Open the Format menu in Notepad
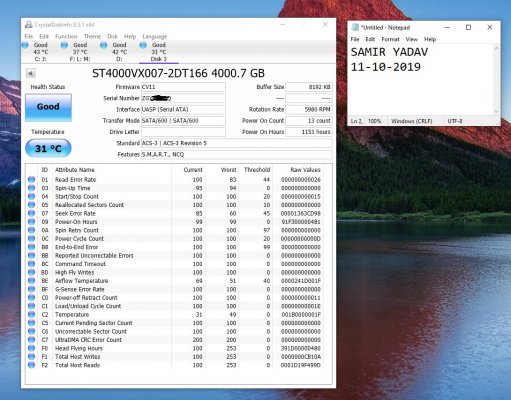 (x=390, y=39)
